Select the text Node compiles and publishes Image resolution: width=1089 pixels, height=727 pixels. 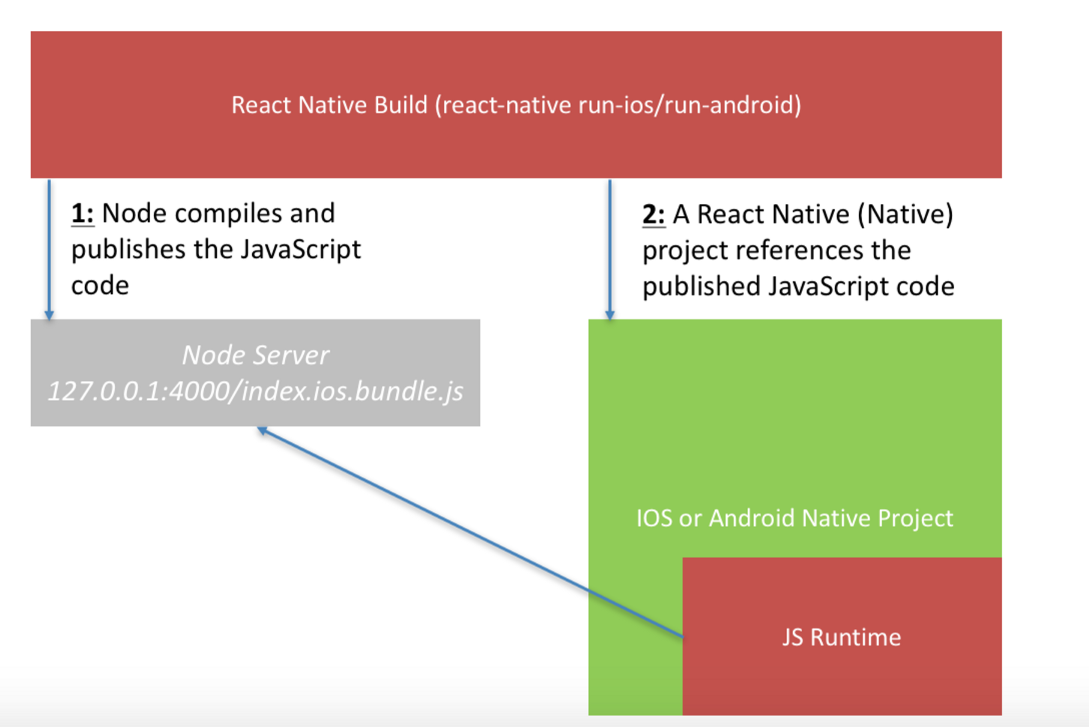click(x=200, y=230)
